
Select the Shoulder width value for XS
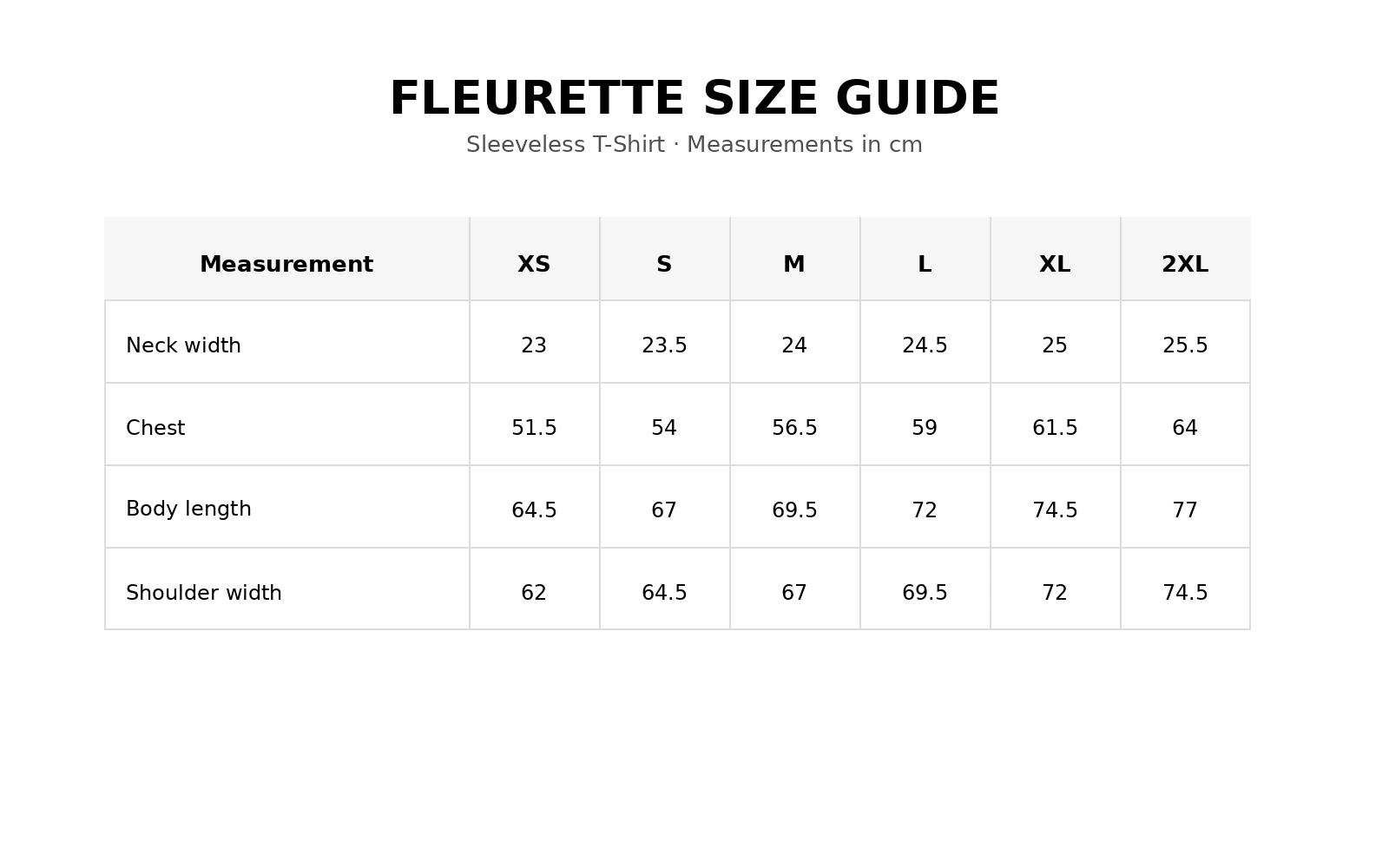click(534, 593)
